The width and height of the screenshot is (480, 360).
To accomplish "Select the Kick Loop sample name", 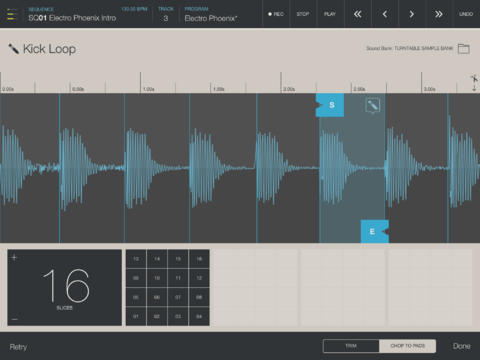I will pos(49,49).
